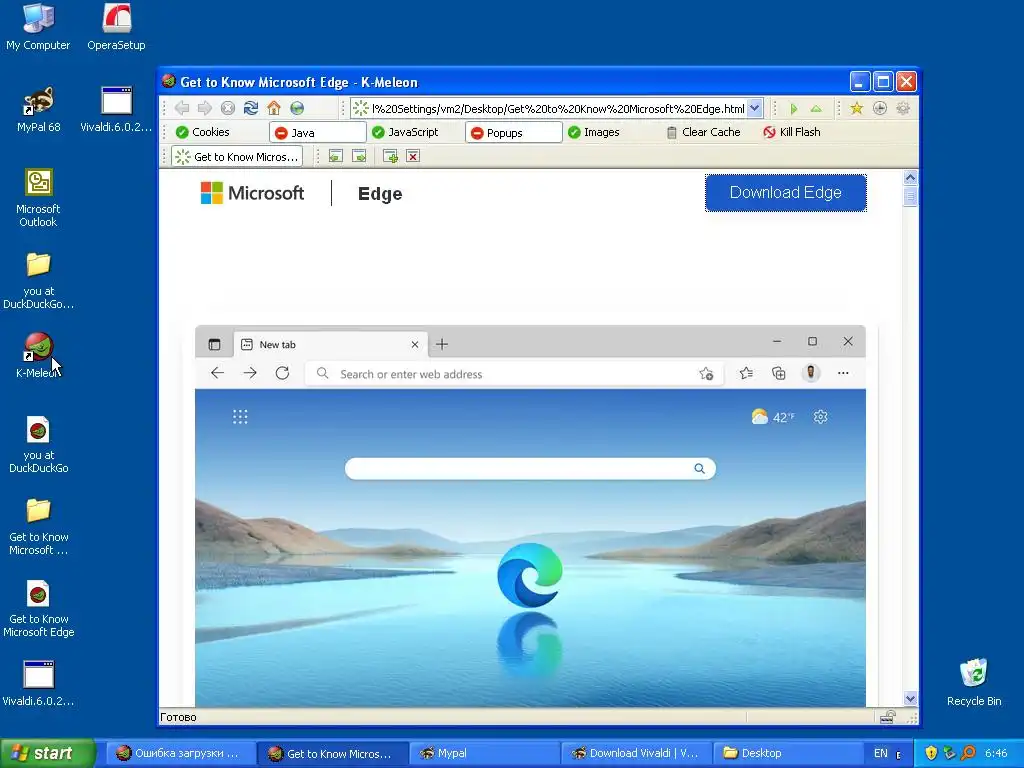The image size is (1024, 768).
Task: Select the OperaSetup desktop icon
Action: [116, 27]
